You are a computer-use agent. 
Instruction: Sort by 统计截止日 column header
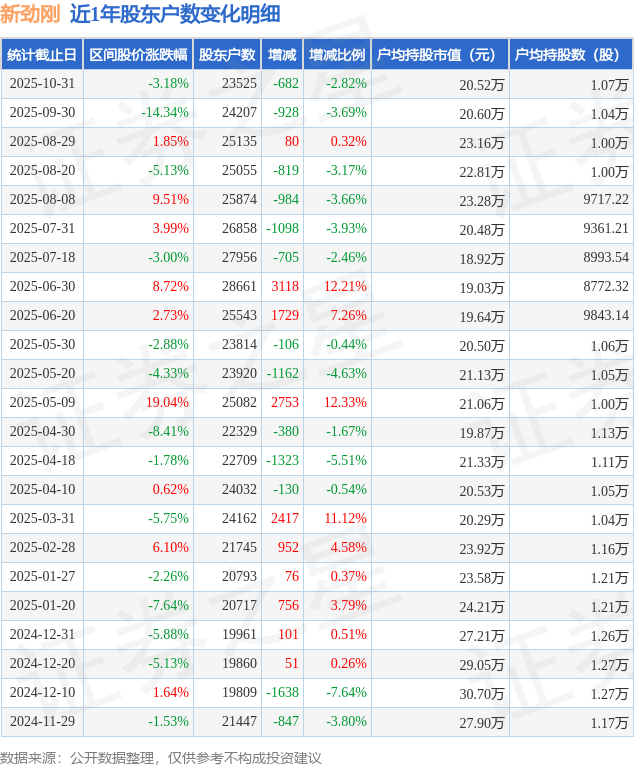coord(42,55)
